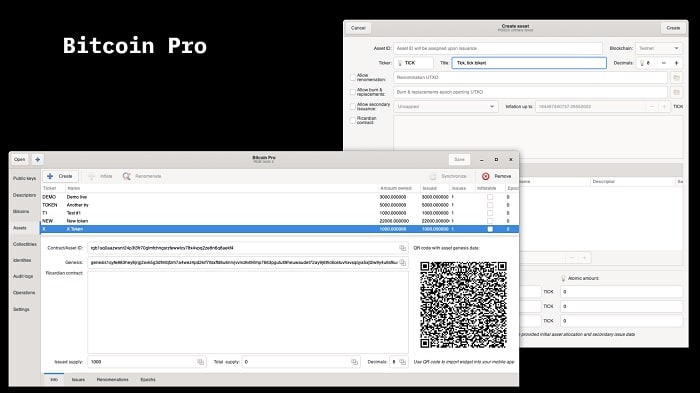Switch to the Epochs tab

pos(148,380)
